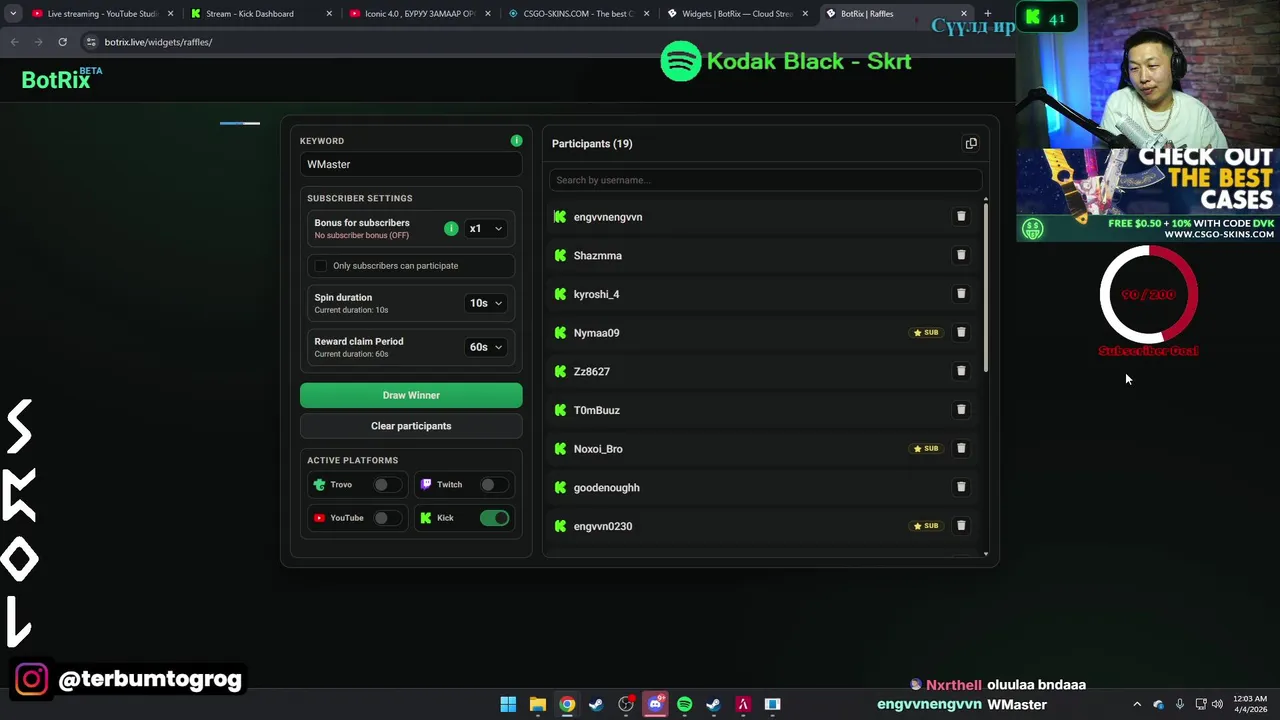The height and width of the screenshot is (720, 1280).
Task: Click participant name goodenoughh
Action: (x=606, y=488)
